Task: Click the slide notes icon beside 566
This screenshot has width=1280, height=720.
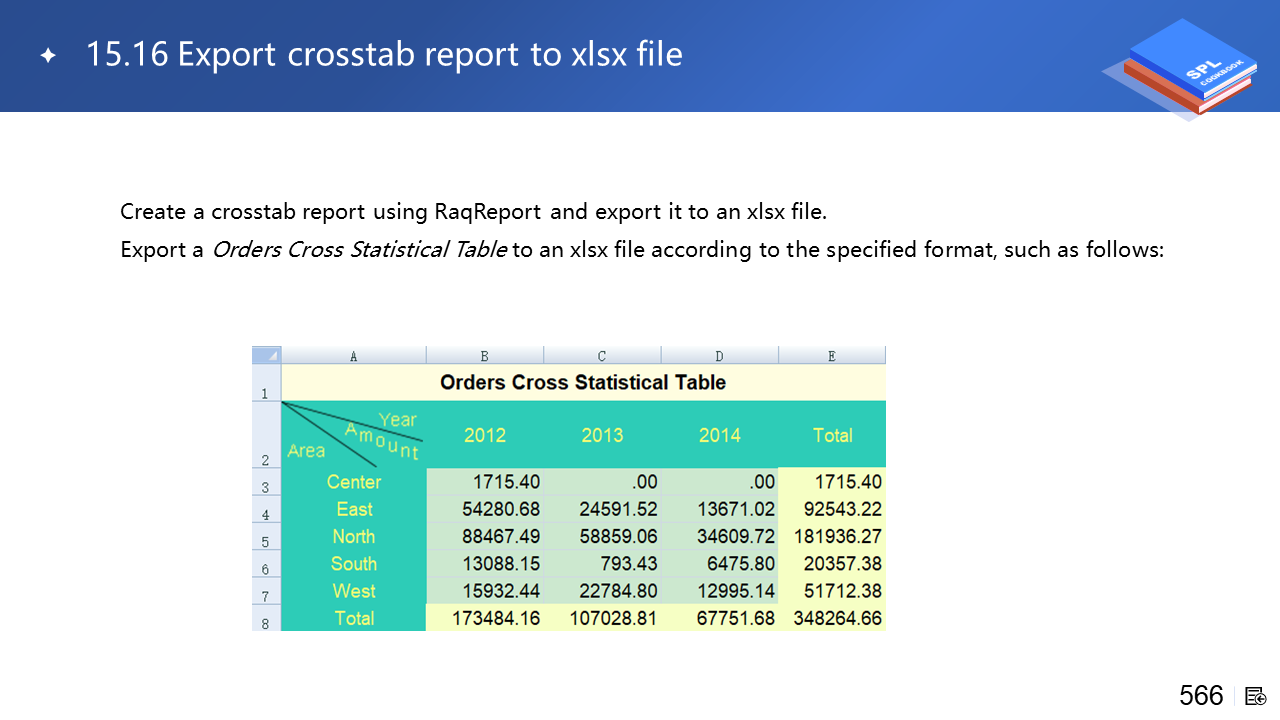Action: point(1256,696)
